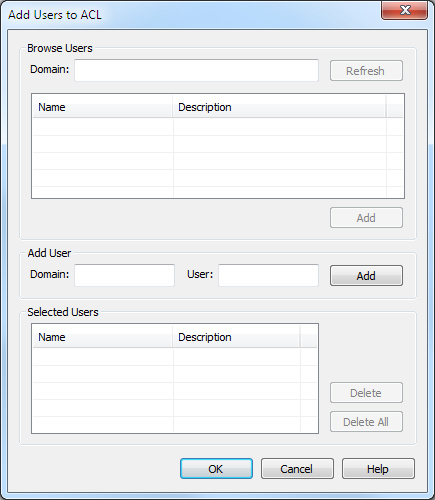
Task: Click the Delete button
Action: tap(366, 393)
